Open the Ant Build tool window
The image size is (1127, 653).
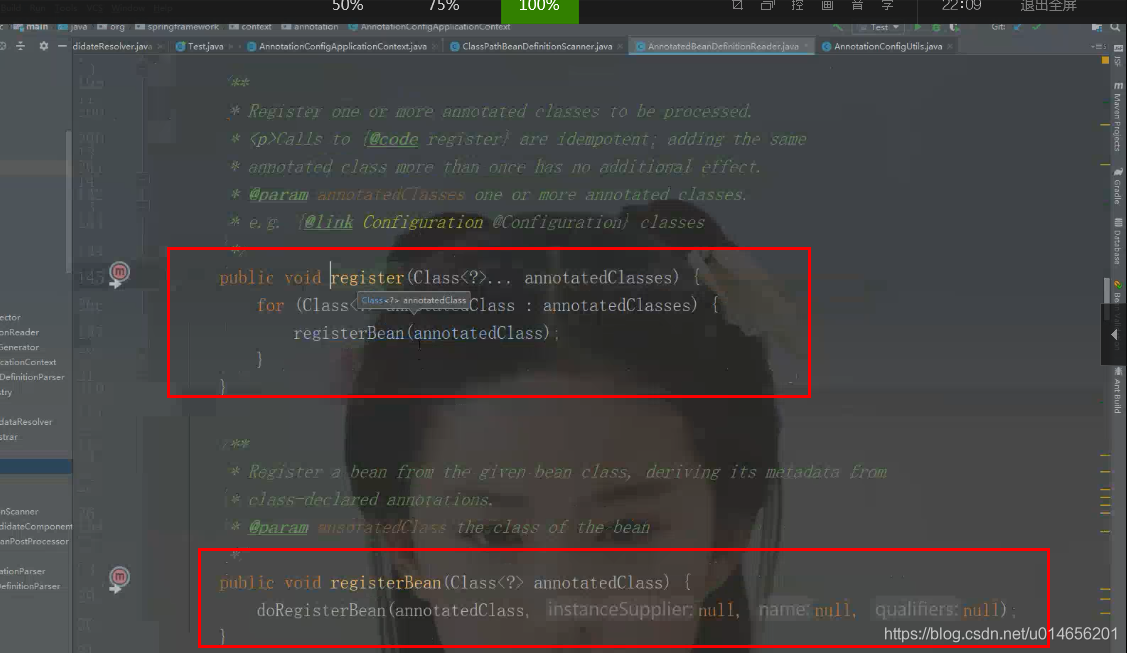1118,390
